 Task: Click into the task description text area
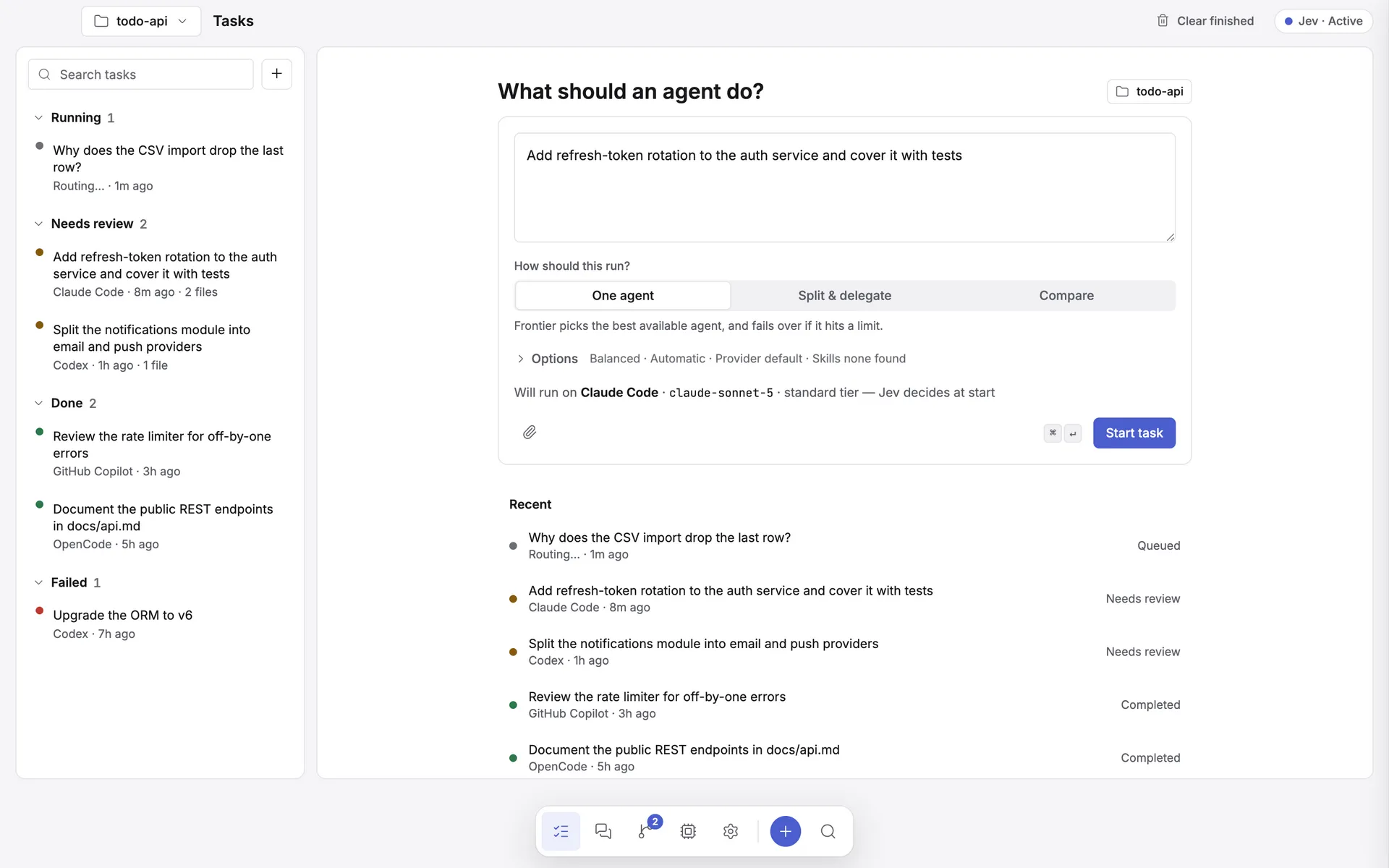pyautogui.click(x=844, y=187)
